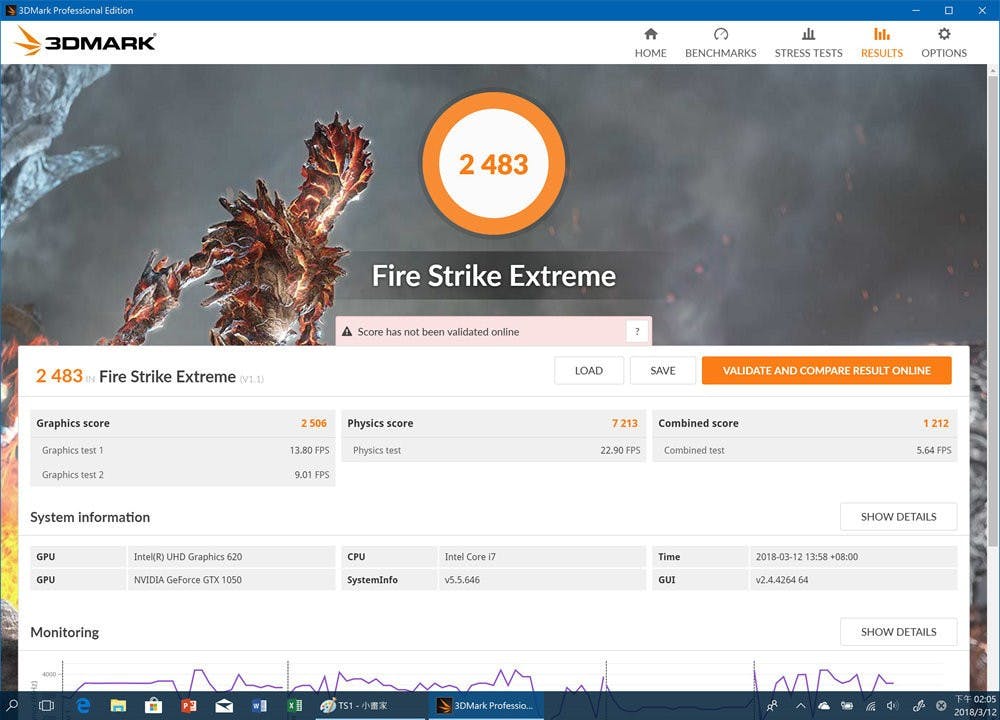Click the SystemInfo version 'v5.5.646'

point(462,580)
